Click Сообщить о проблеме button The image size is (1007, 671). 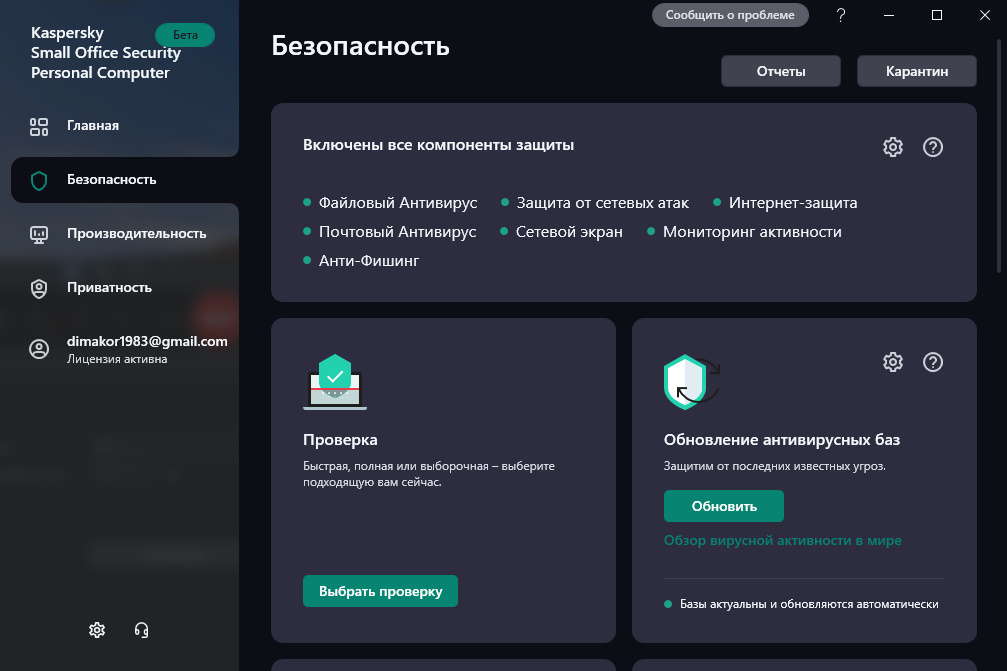(730, 15)
